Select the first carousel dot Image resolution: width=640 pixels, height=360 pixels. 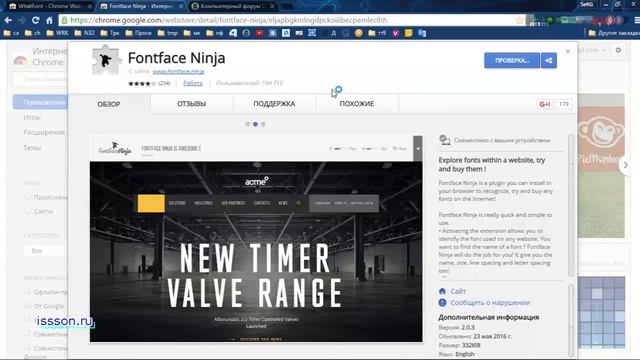point(247,124)
